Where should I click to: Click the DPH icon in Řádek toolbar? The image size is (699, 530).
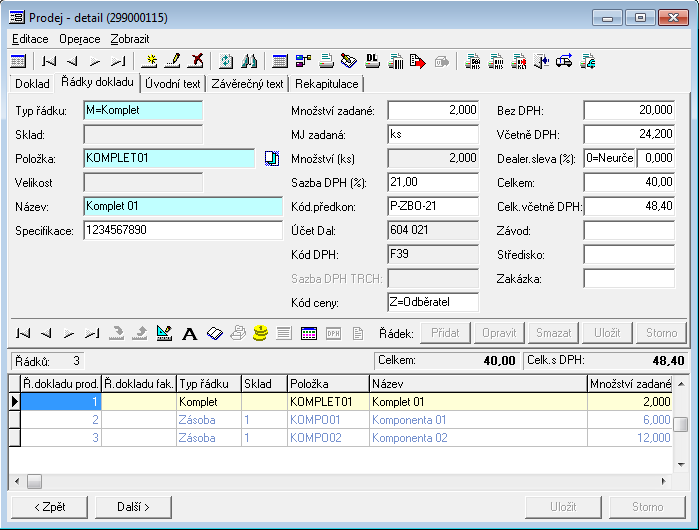click(333, 333)
